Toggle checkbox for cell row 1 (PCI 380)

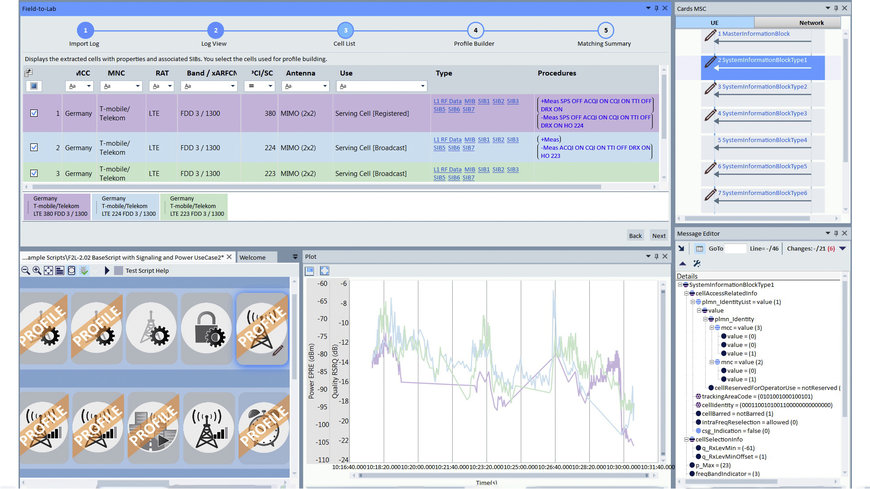pos(34,113)
